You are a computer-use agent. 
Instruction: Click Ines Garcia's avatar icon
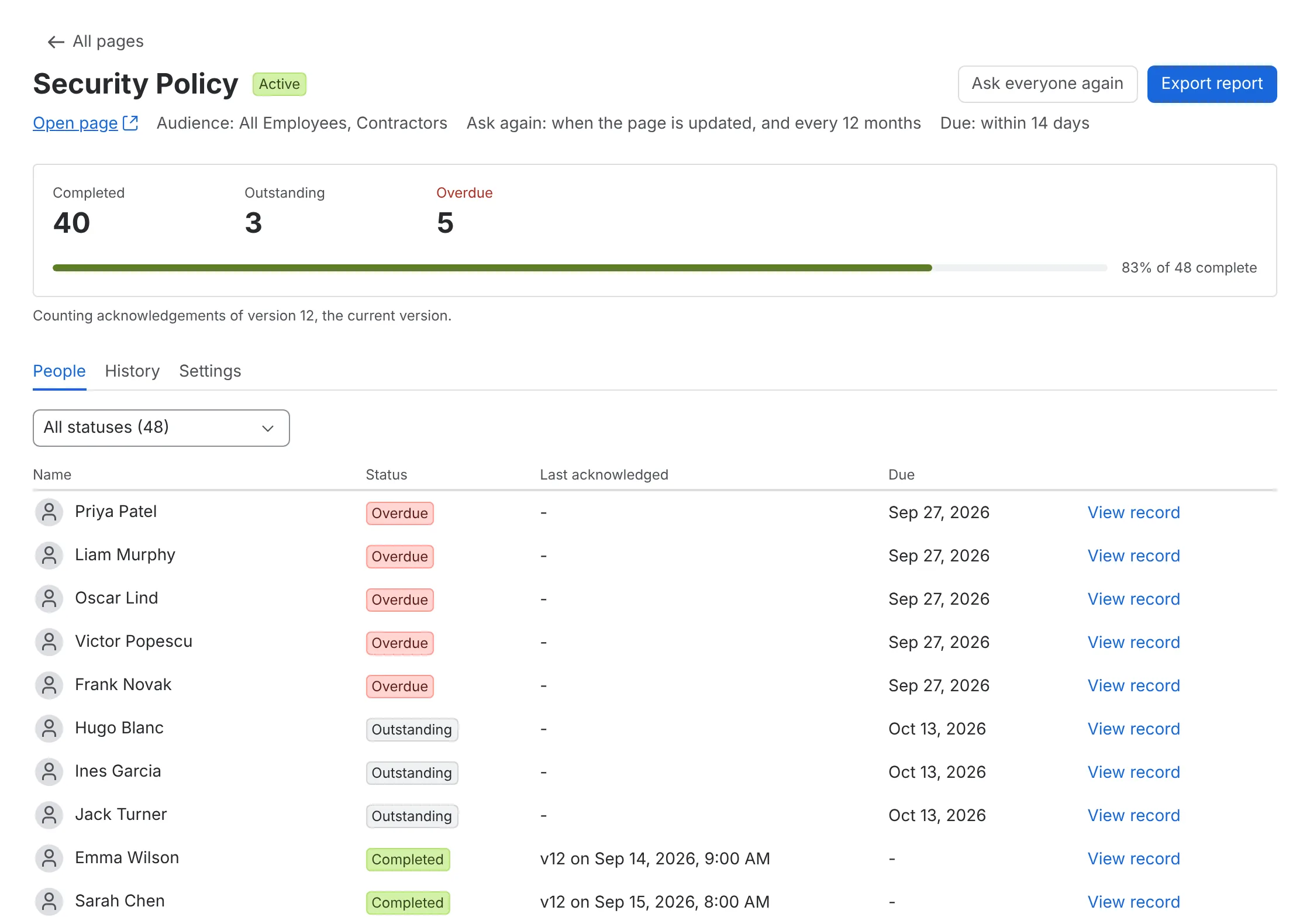49,772
